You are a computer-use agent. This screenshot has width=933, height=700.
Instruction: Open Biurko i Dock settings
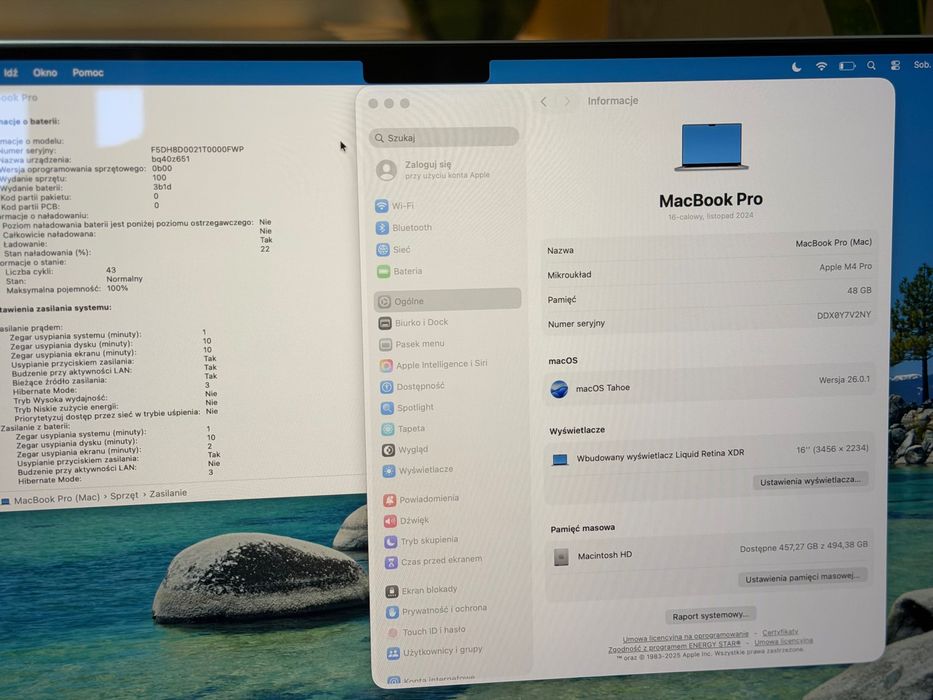[x=414, y=323]
